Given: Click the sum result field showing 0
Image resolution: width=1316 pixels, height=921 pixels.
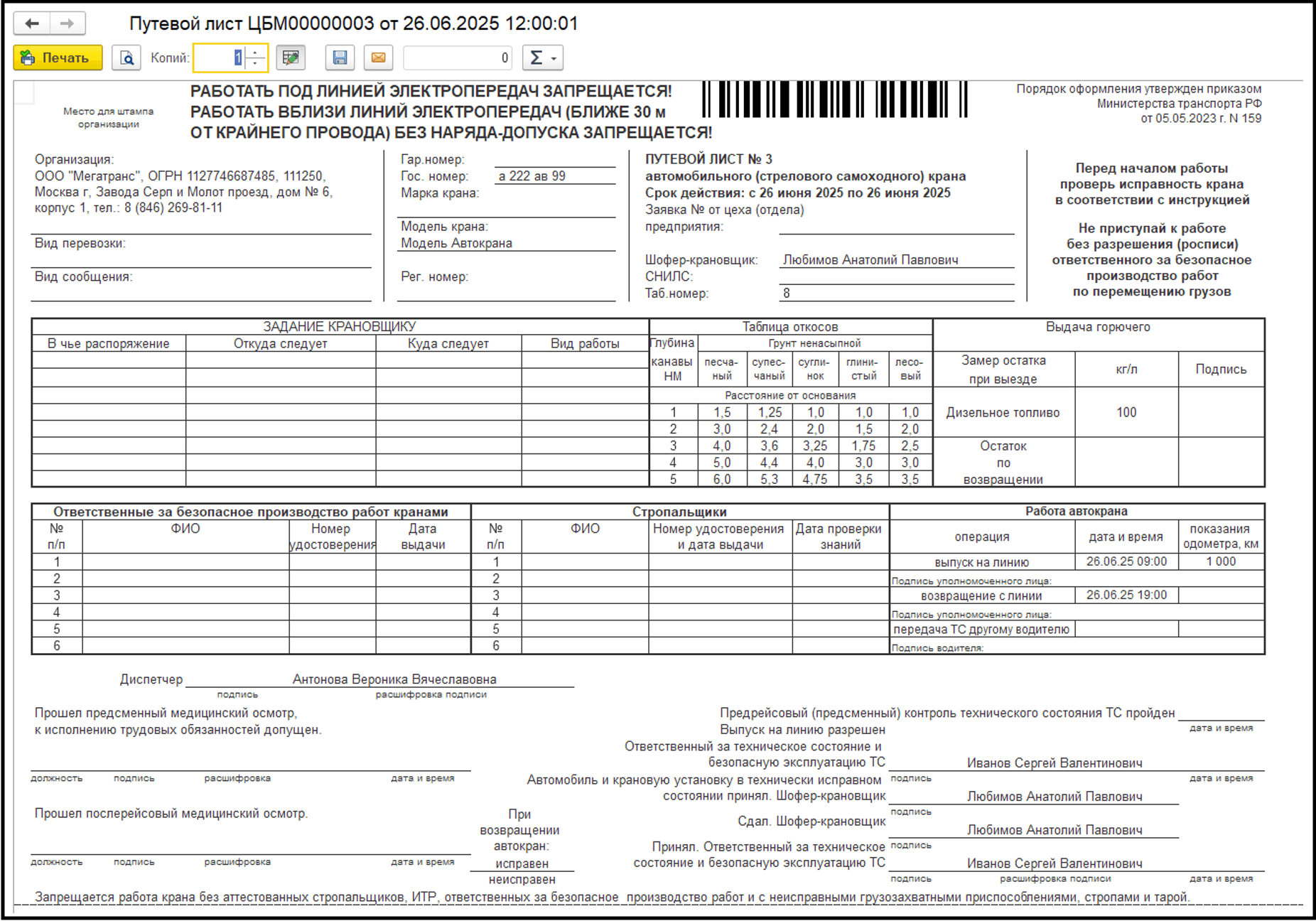Looking at the screenshot, I should click(457, 58).
